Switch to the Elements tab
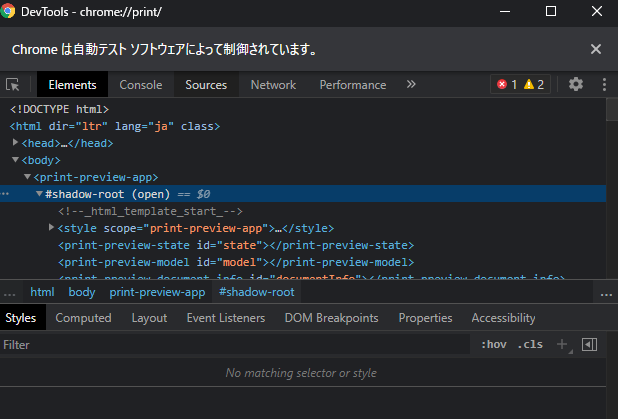The image size is (618, 419). pyautogui.click(x=72, y=85)
